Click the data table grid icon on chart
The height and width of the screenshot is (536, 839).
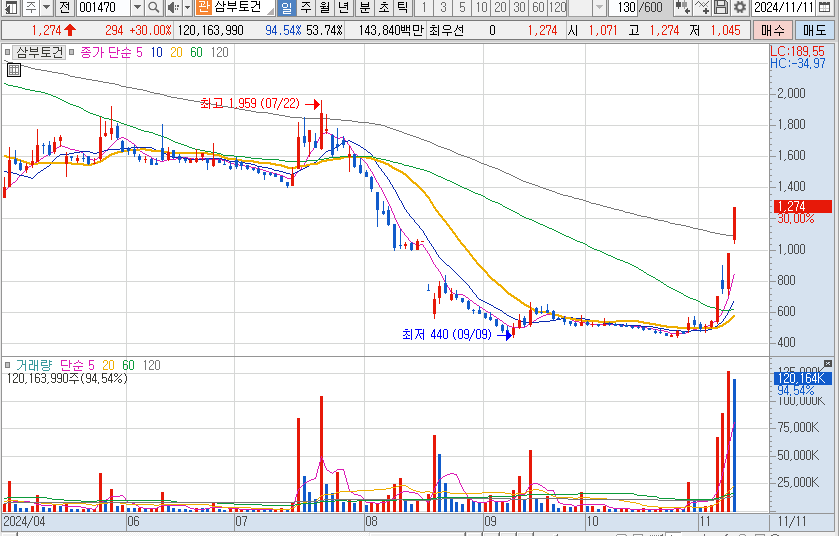coord(13,70)
